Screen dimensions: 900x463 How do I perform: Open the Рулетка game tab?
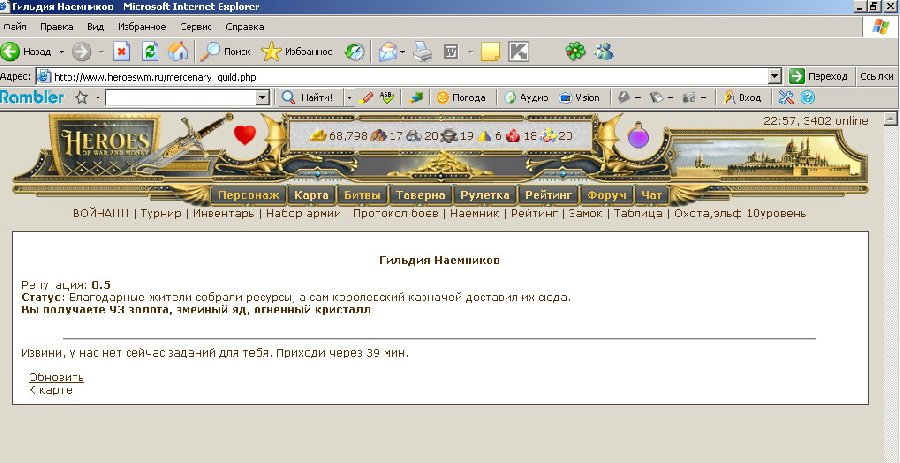click(486, 195)
